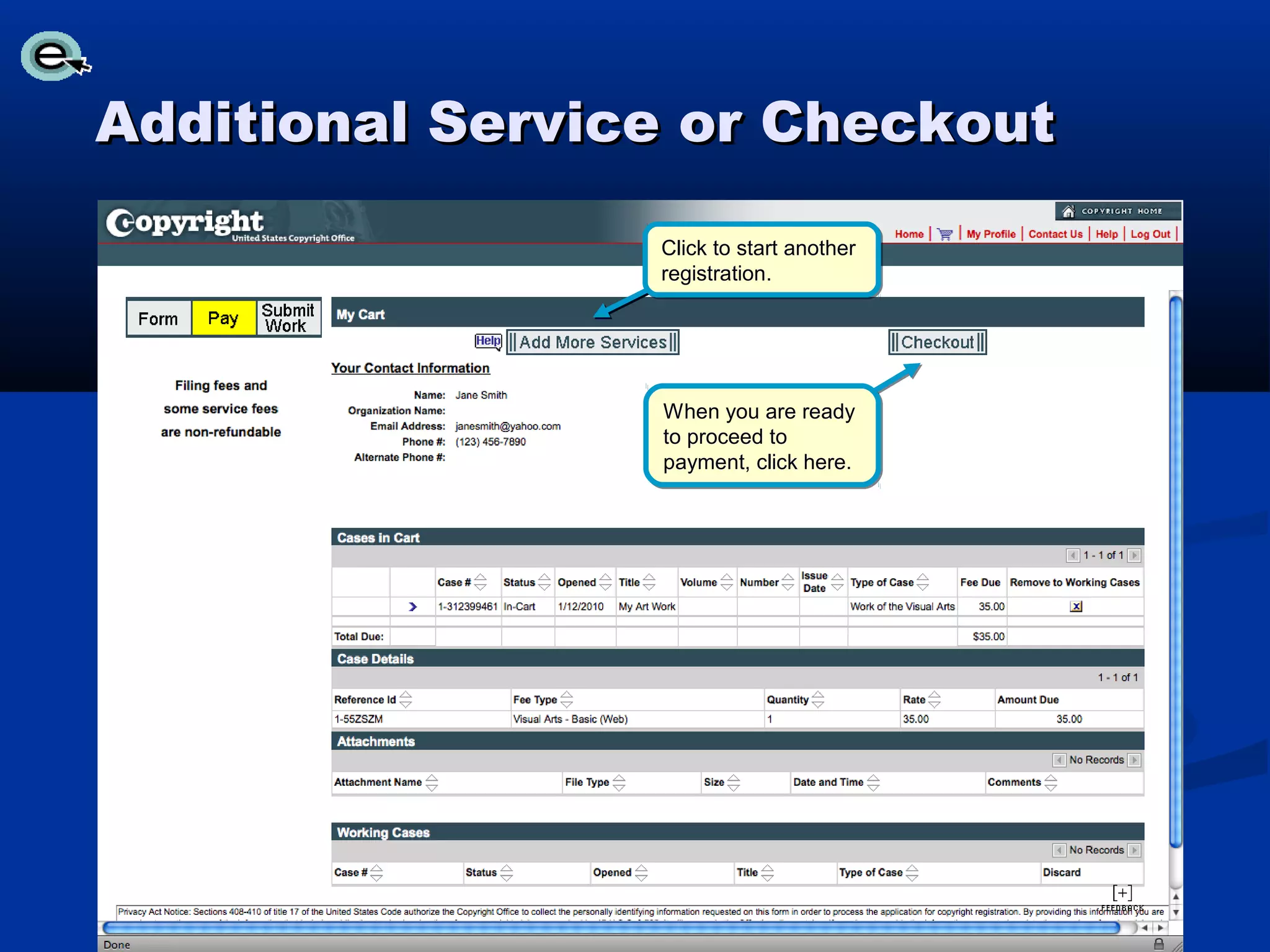
Task: Click the Checkout button
Action: coord(937,342)
